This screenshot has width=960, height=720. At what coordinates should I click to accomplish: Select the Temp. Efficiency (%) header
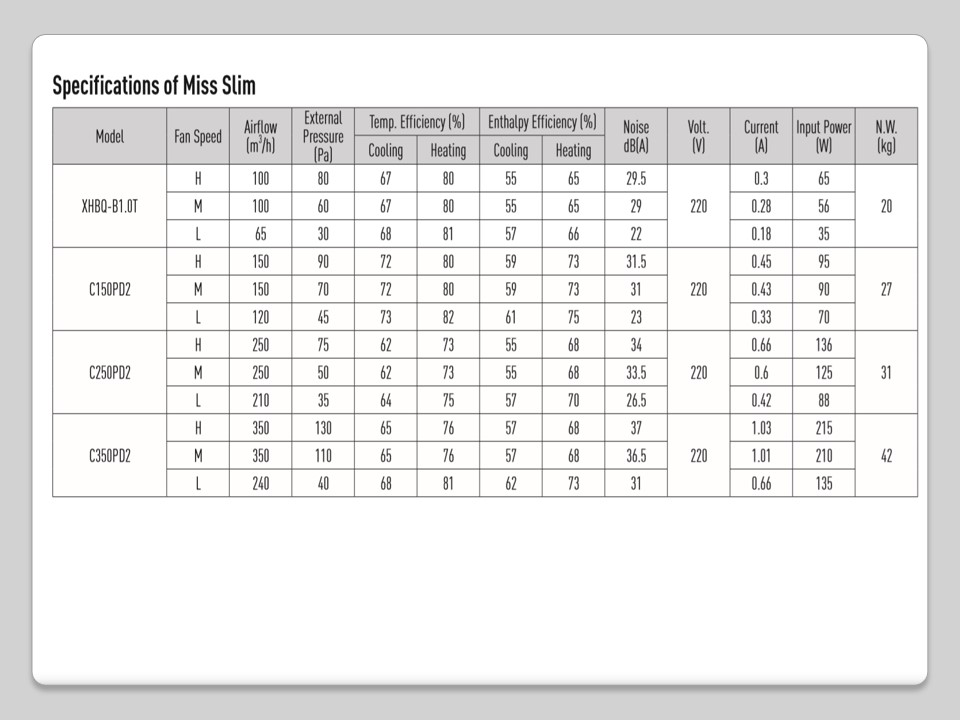[x=417, y=122]
